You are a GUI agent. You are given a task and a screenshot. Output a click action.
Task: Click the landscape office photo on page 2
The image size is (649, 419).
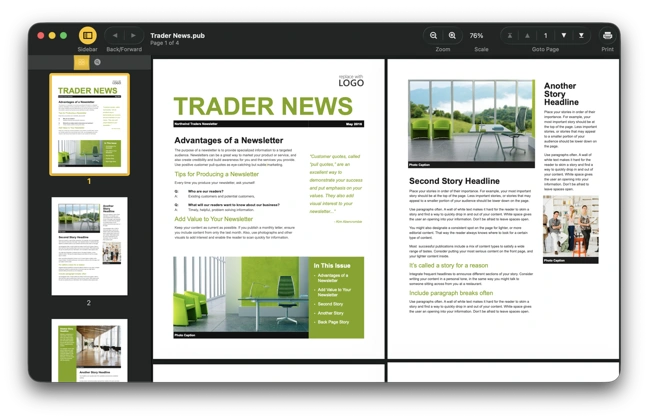click(x=471, y=121)
